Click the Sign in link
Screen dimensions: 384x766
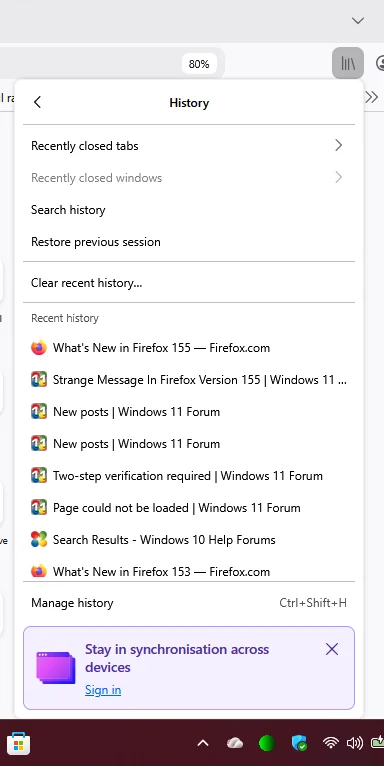point(103,690)
